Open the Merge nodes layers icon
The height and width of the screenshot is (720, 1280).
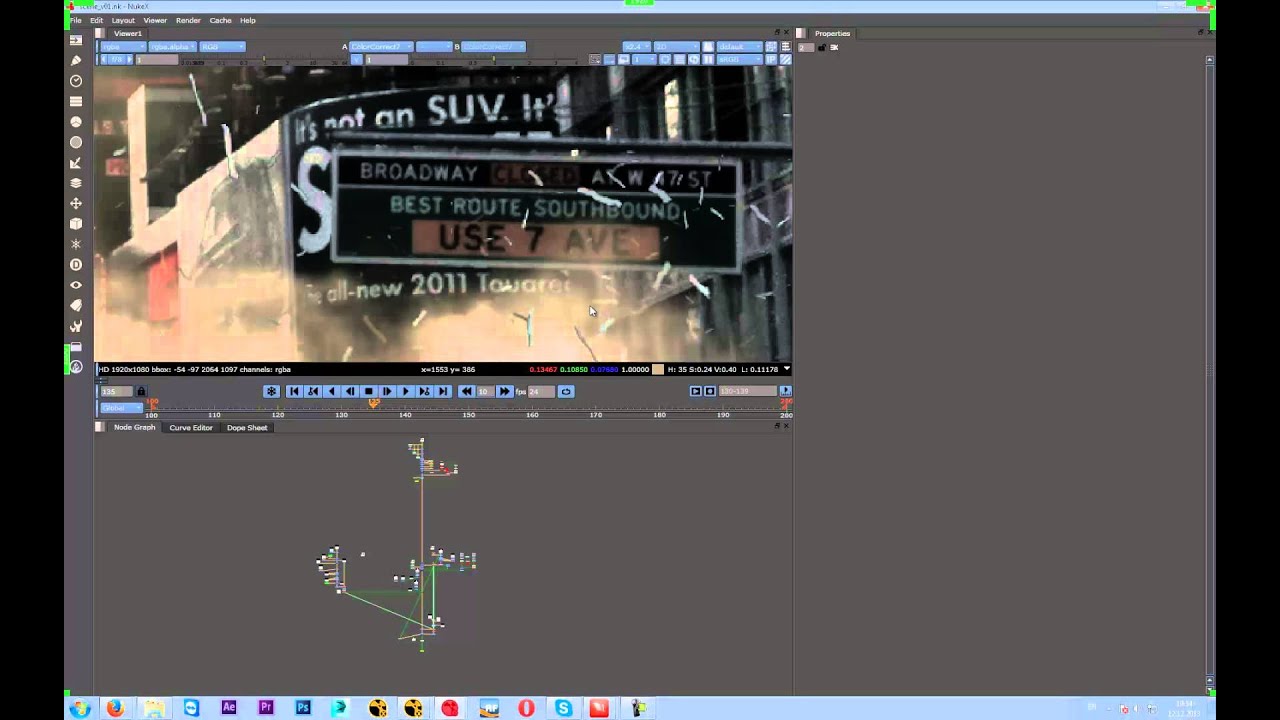point(76,183)
